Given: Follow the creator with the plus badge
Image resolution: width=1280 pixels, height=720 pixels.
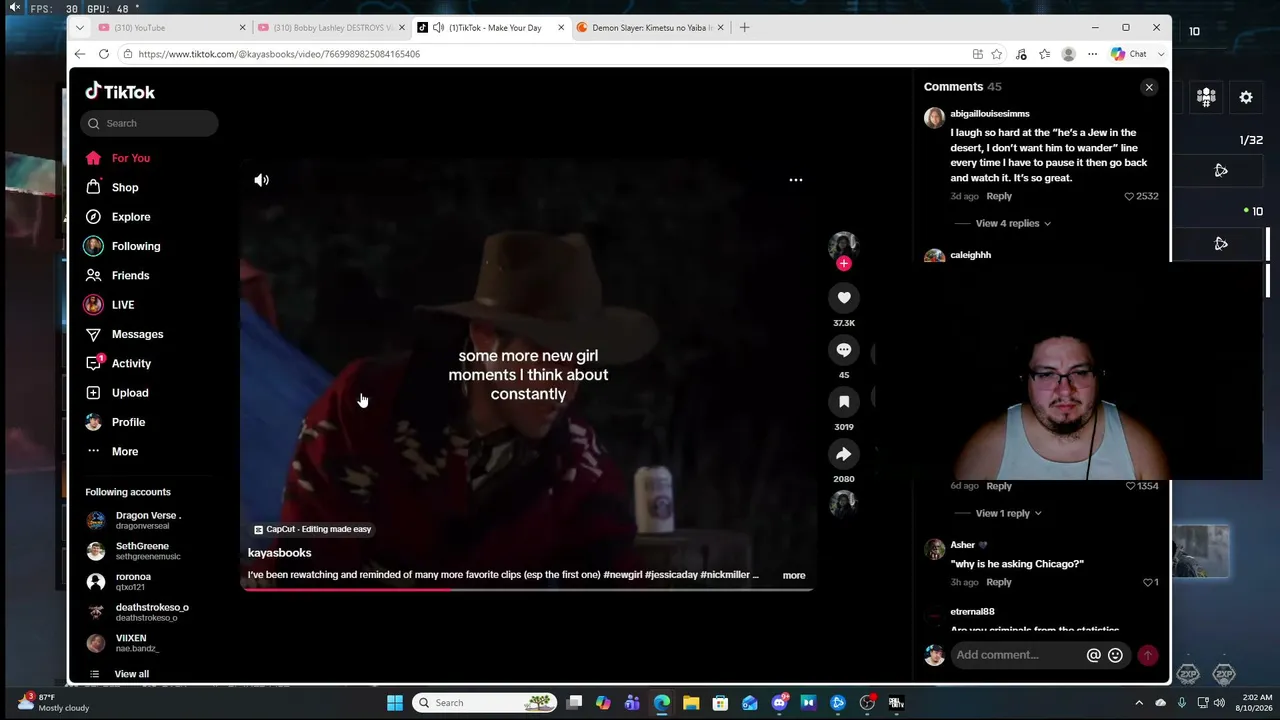Looking at the screenshot, I should coord(844,264).
